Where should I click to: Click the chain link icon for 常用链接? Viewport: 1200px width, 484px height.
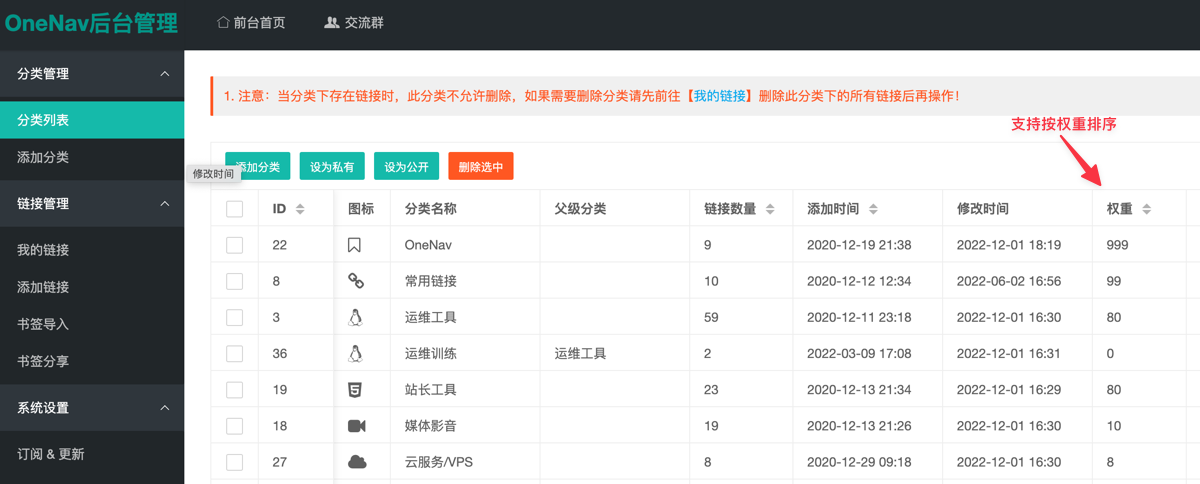click(x=355, y=281)
